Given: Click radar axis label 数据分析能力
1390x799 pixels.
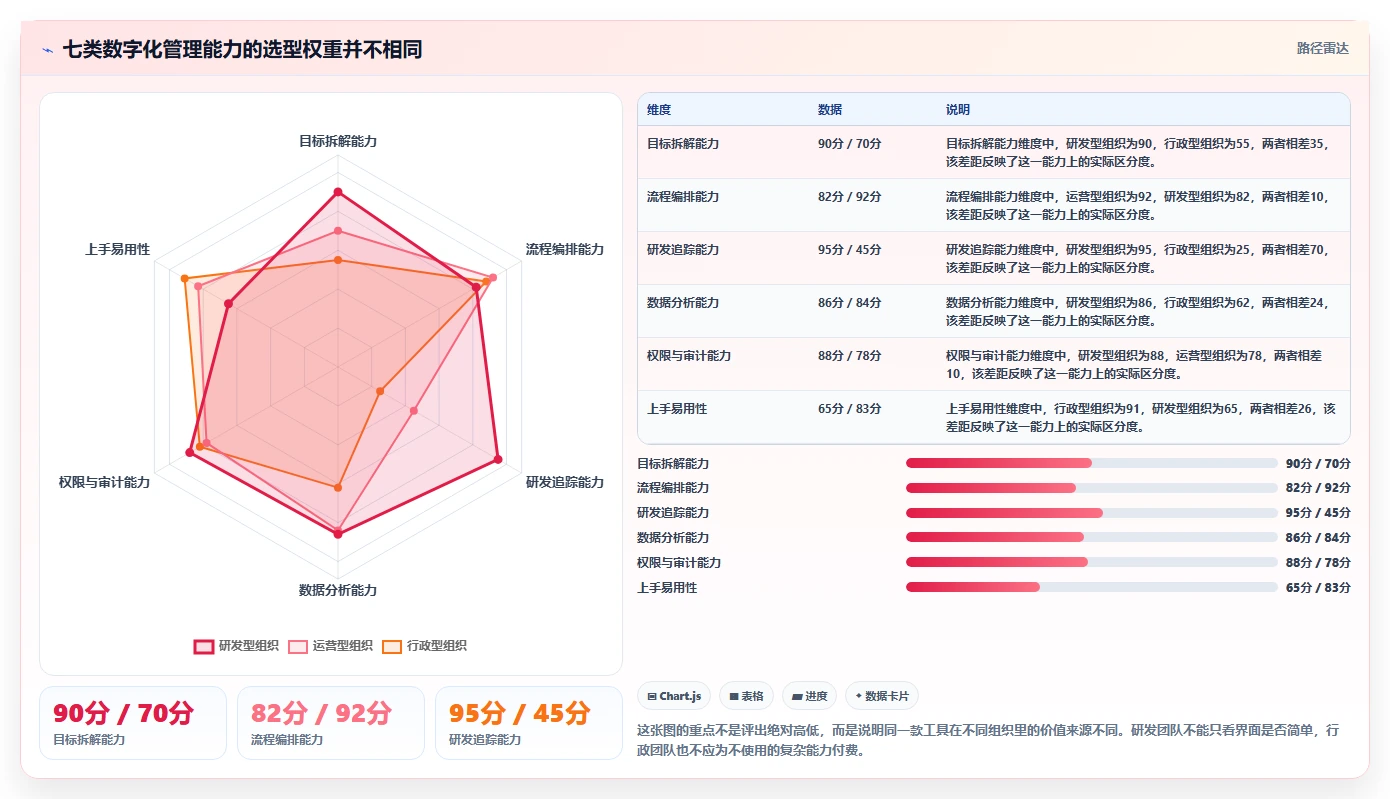Looking at the screenshot, I should click(338, 590).
